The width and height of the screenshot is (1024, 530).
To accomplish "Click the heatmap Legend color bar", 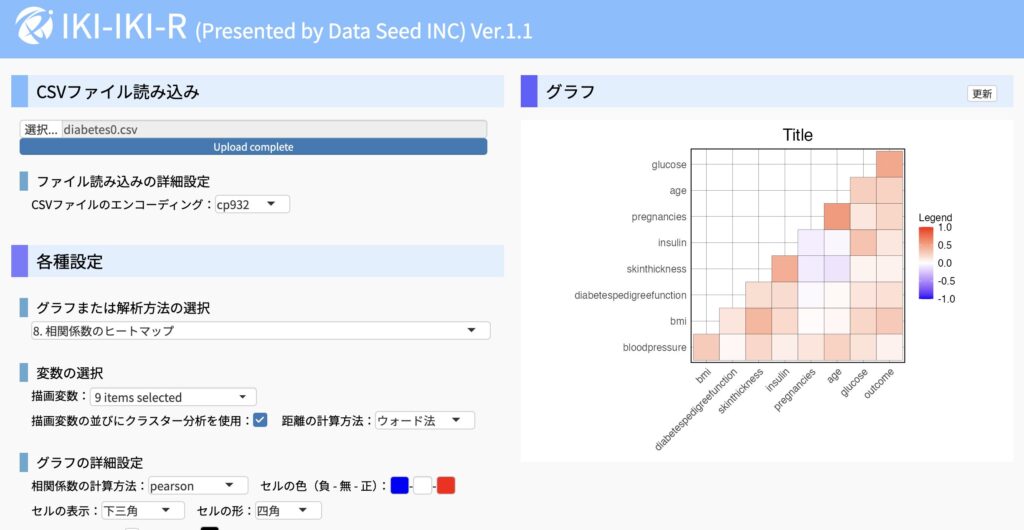I will pyautogui.click(x=927, y=263).
